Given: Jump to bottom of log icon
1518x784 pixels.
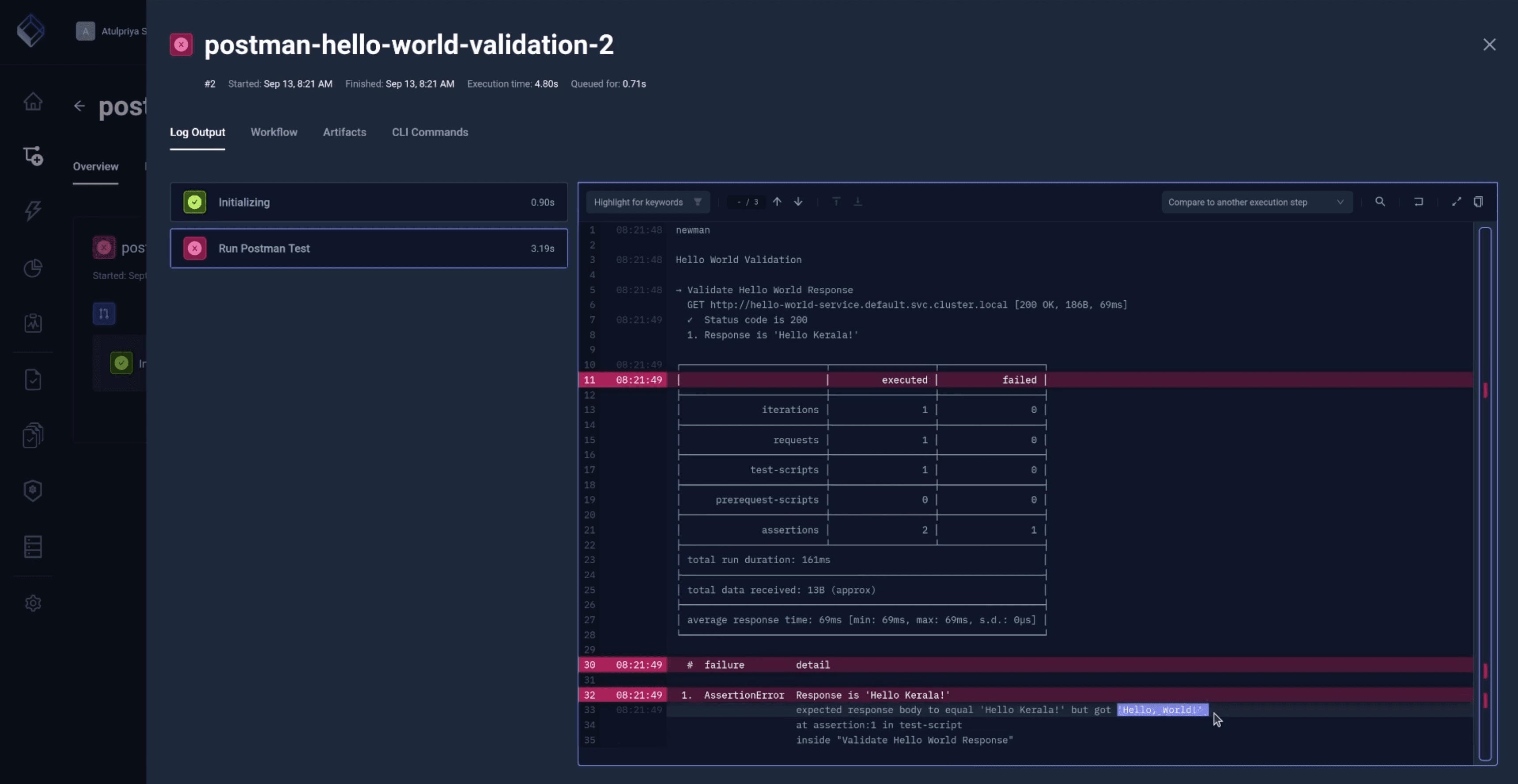Looking at the screenshot, I should pos(857,201).
